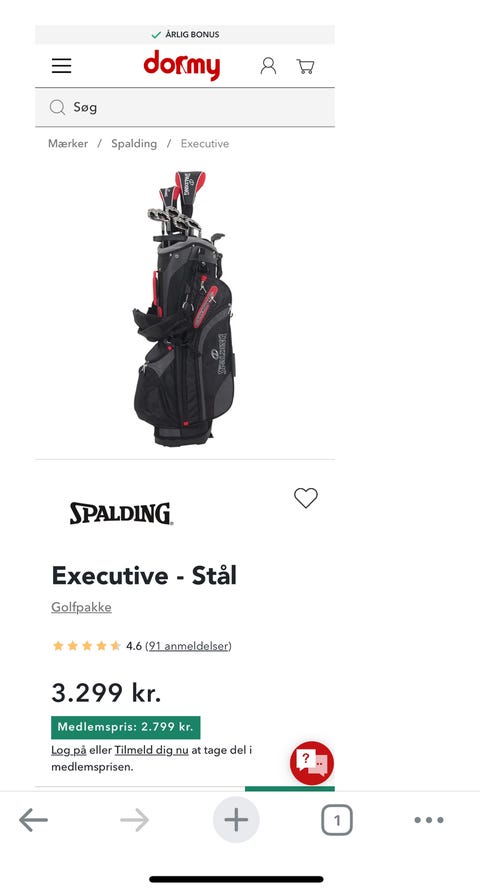The image size is (480, 893).
Task: Open the hamburger menu
Action: 61,66
